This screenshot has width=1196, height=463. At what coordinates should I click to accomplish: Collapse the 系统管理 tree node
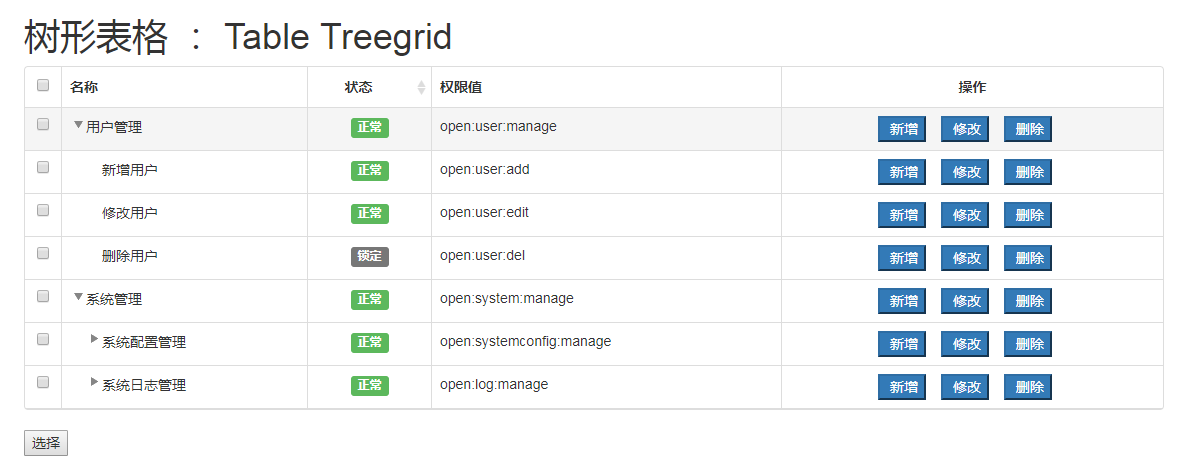78,297
